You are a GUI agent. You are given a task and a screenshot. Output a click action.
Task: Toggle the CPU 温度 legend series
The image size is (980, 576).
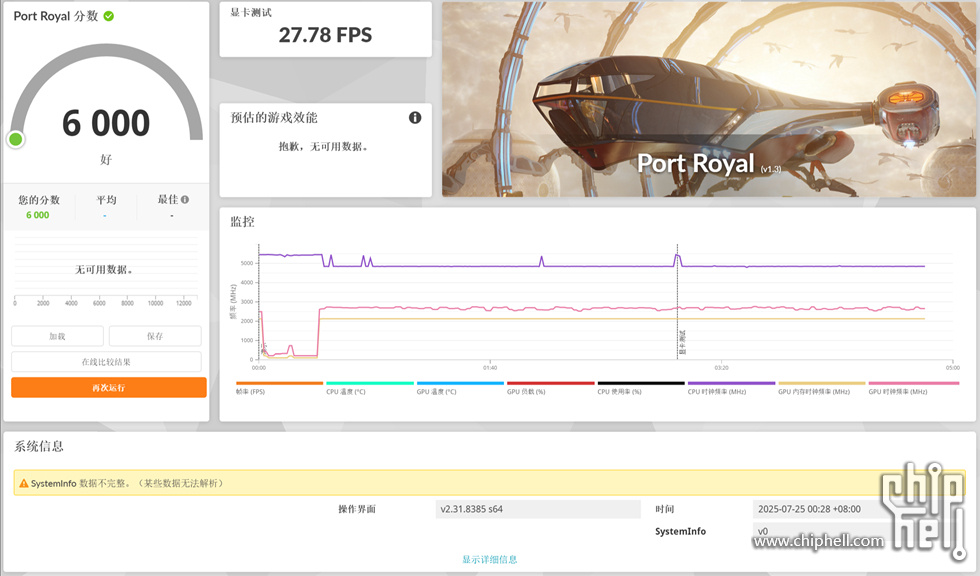[369, 388]
